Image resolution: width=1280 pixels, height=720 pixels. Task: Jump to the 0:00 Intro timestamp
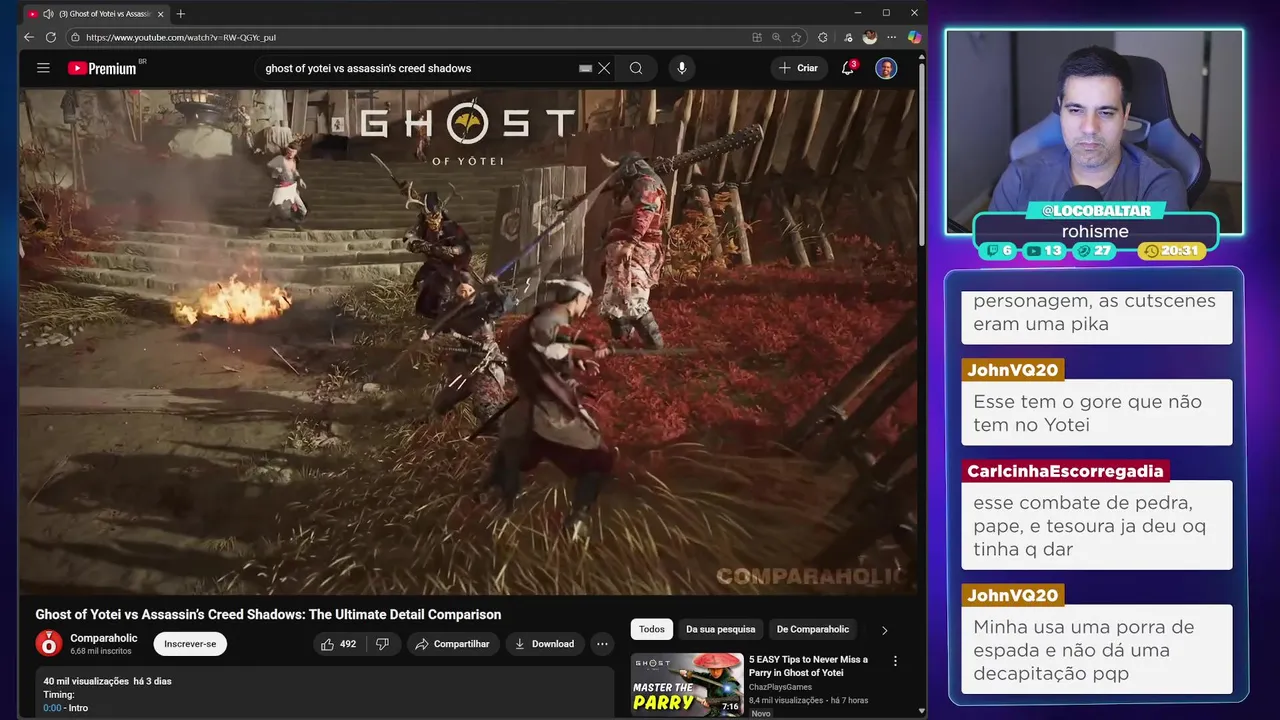pyautogui.click(x=53, y=708)
